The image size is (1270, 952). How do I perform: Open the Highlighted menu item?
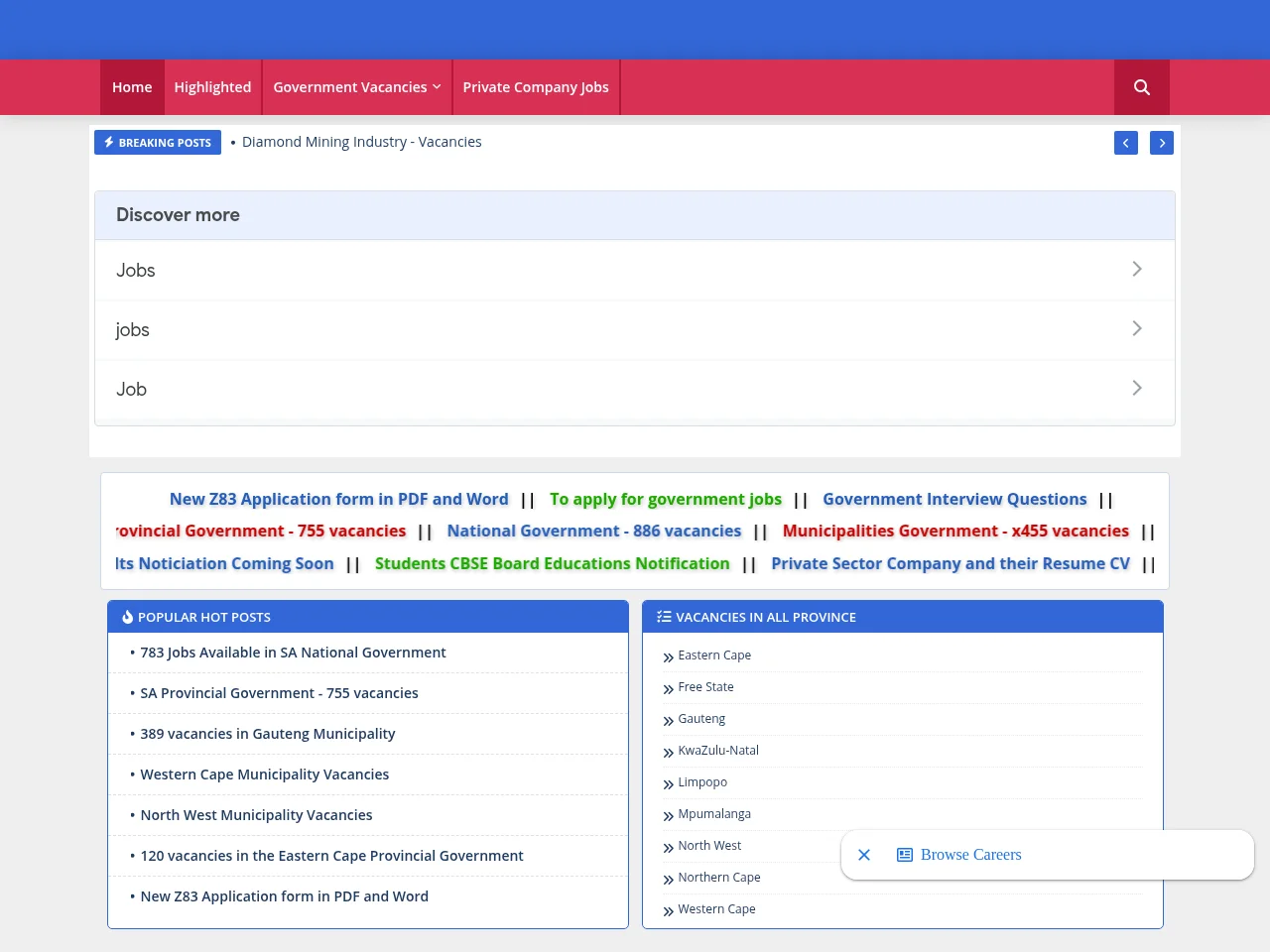(x=212, y=87)
